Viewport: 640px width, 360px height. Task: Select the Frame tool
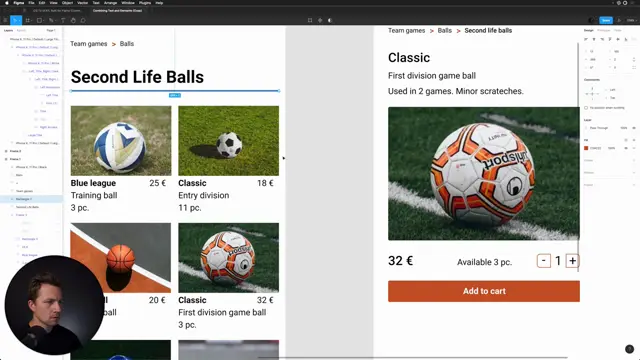27,20
